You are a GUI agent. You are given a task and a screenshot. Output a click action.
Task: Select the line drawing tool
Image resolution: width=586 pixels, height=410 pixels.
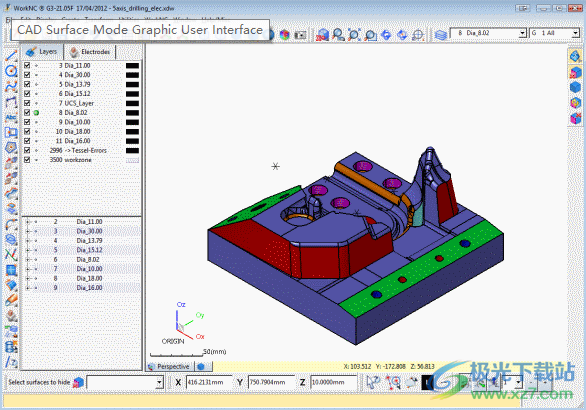pos(11,56)
